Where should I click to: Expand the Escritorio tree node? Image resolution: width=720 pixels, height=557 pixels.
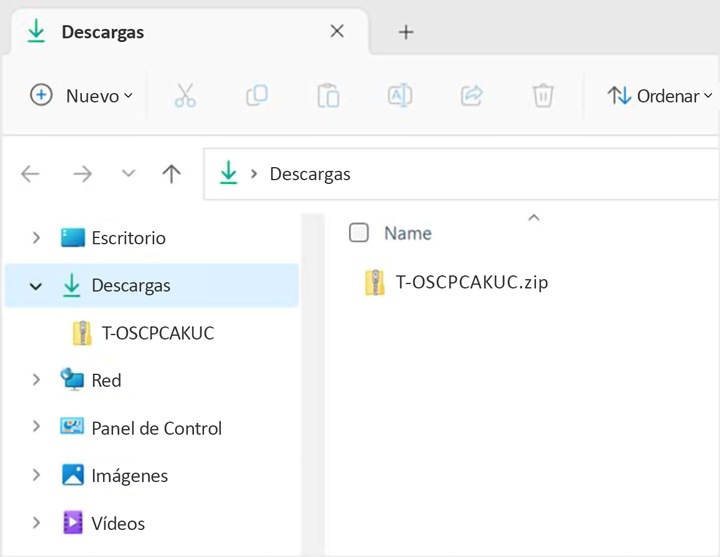coord(36,238)
